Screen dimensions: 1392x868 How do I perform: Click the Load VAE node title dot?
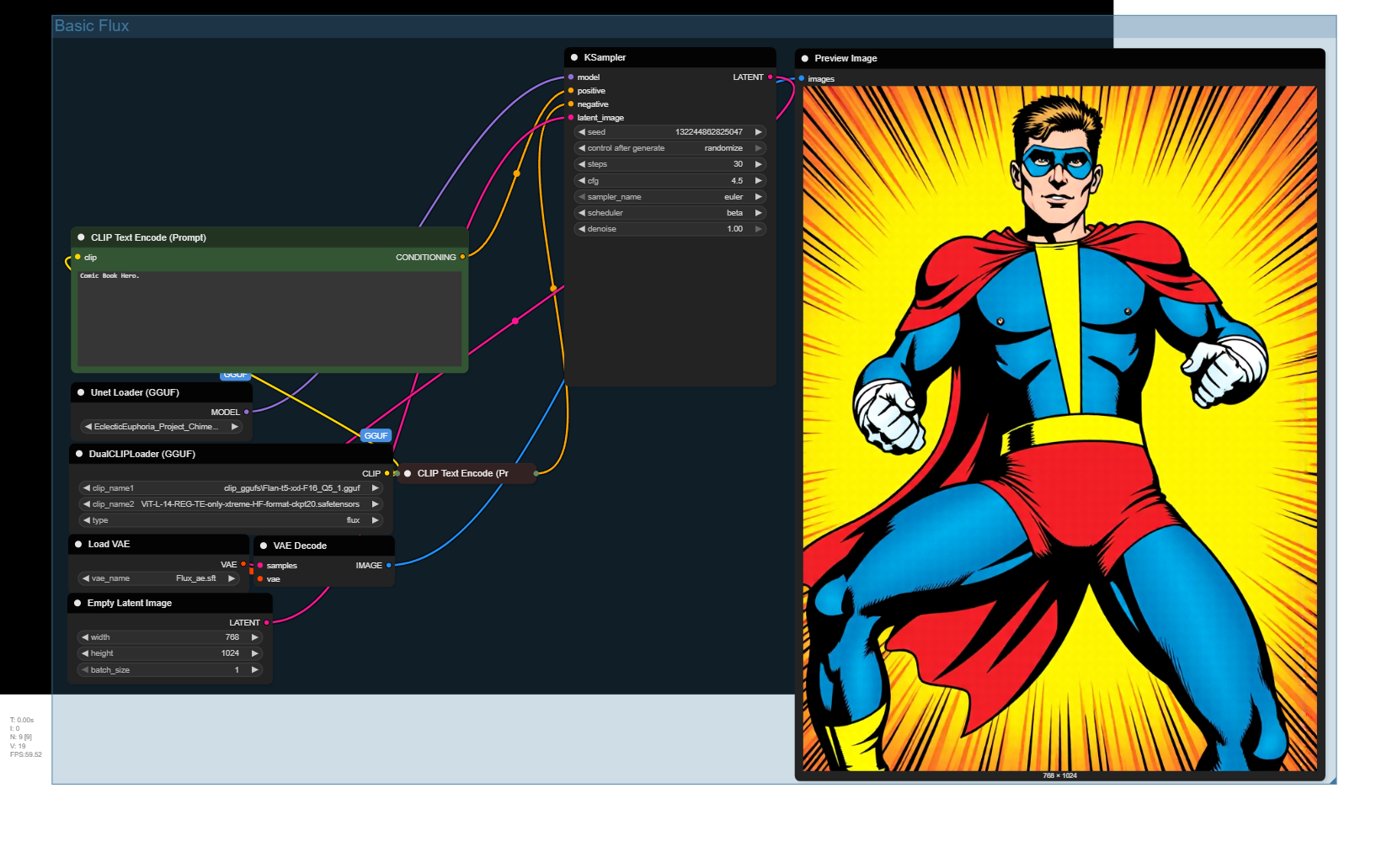(x=78, y=544)
